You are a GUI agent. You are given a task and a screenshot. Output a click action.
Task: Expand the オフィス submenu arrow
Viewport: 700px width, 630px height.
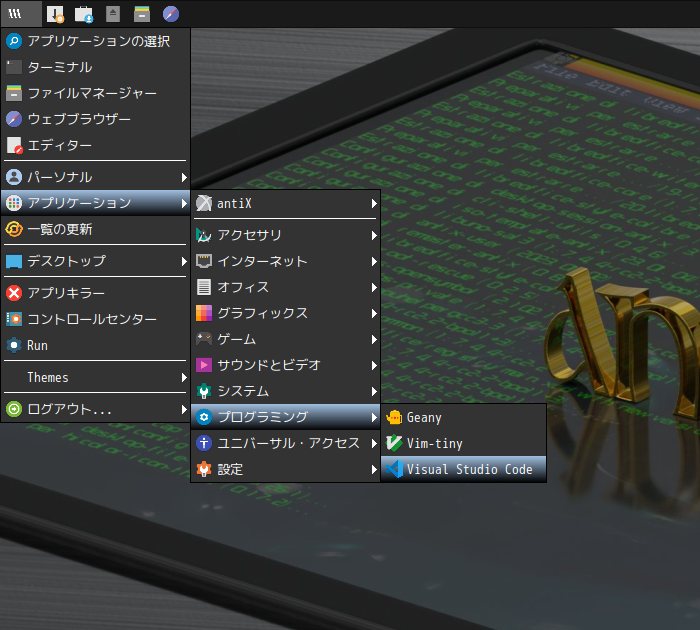point(374,287)
